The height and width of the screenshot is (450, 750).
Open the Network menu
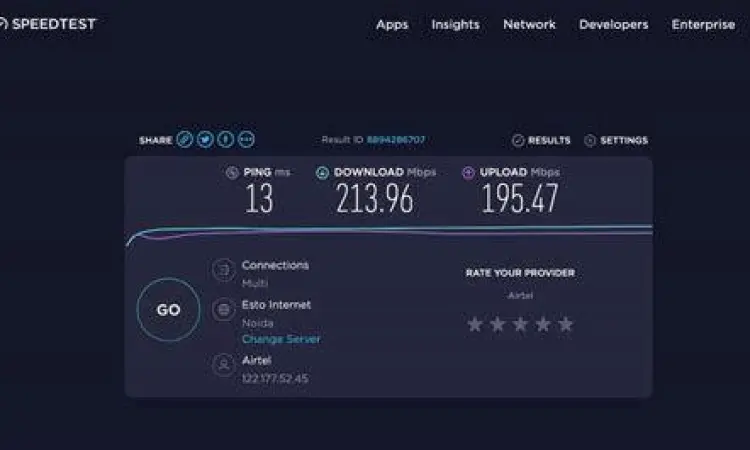coord(529,24)
